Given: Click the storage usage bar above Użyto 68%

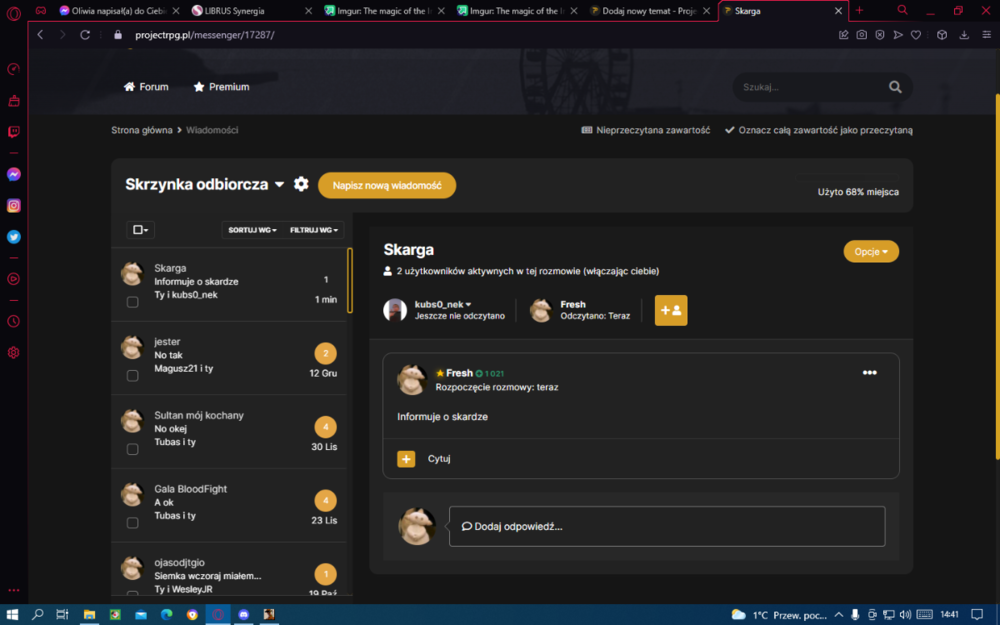Looking at the screenshot, I should [x=847, y=178].
